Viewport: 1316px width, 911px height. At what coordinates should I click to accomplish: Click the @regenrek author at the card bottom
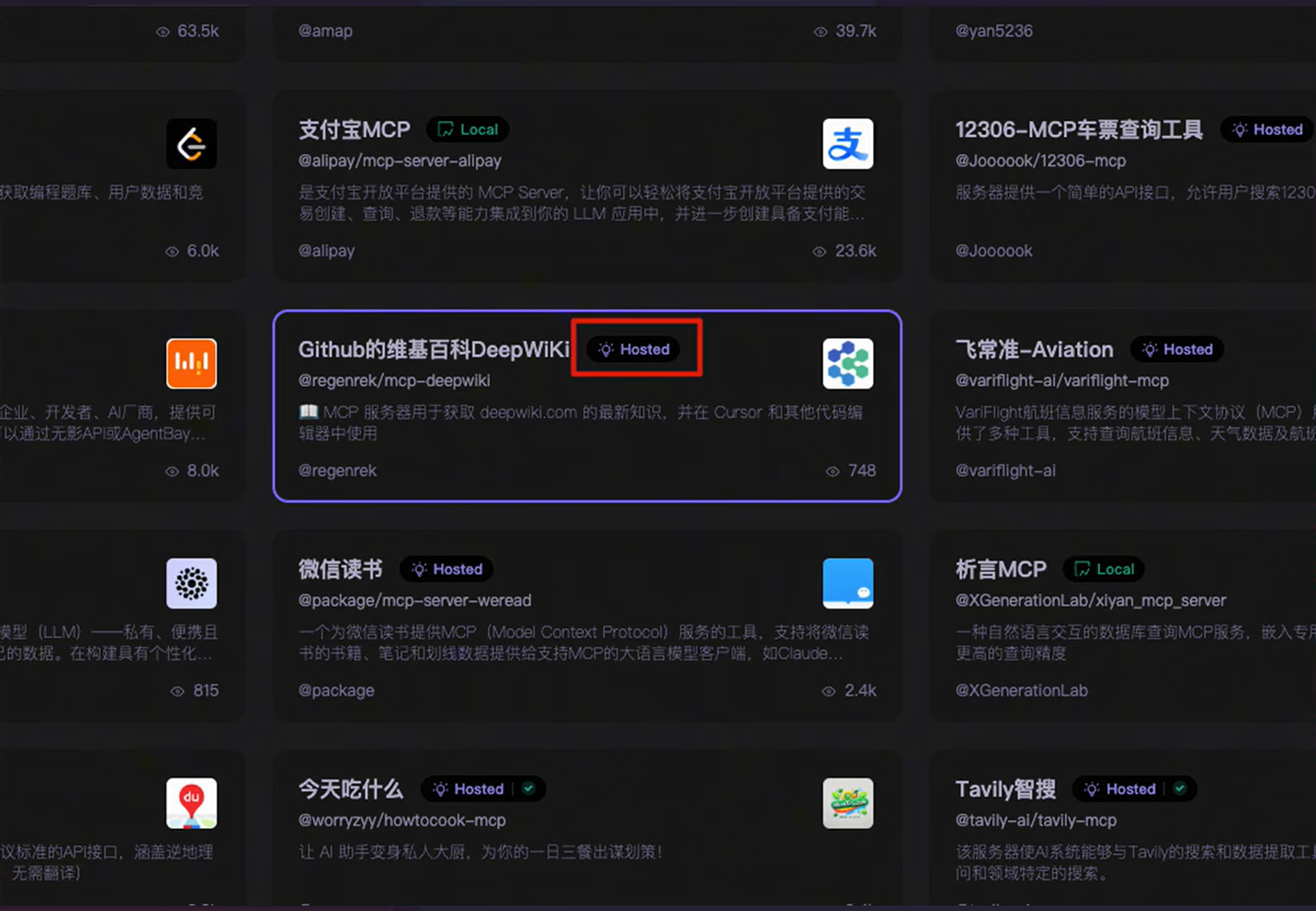pos(338,471)
